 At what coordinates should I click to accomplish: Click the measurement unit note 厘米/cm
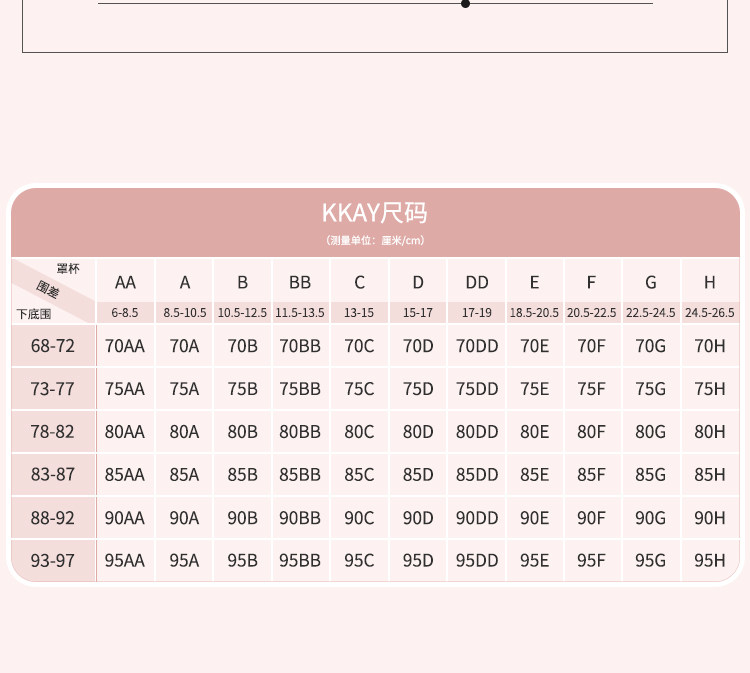click(375, 240)
